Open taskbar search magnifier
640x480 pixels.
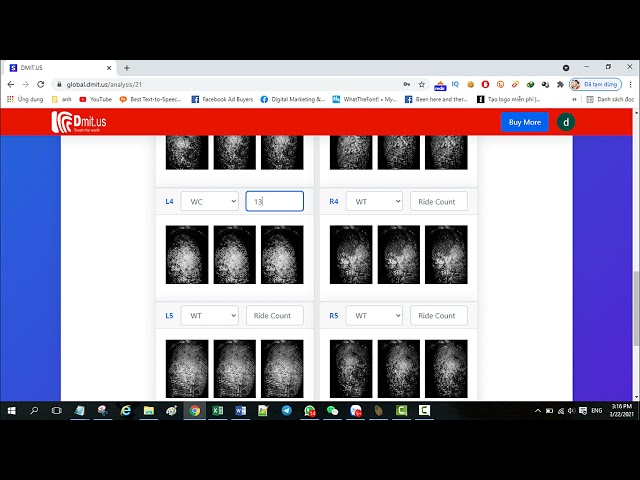pos(34,411)
